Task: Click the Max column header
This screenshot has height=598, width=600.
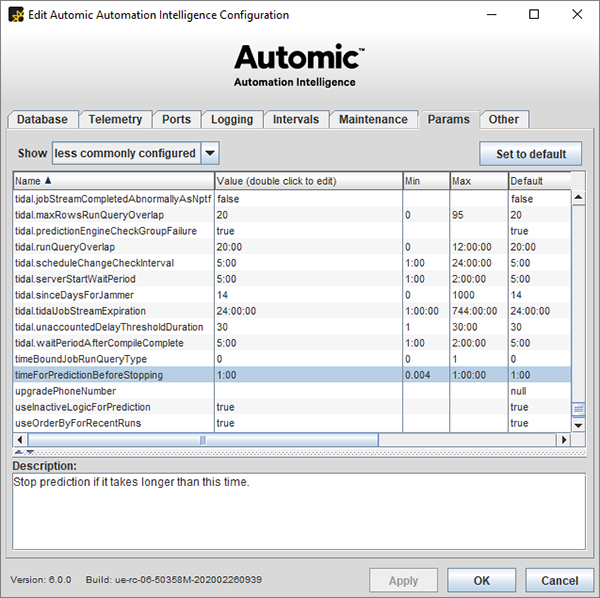Action: [x=479, y=181]
